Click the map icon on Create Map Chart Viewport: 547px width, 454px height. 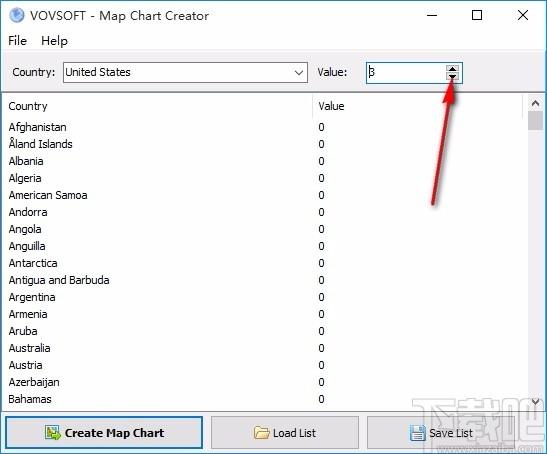point(53,433)
